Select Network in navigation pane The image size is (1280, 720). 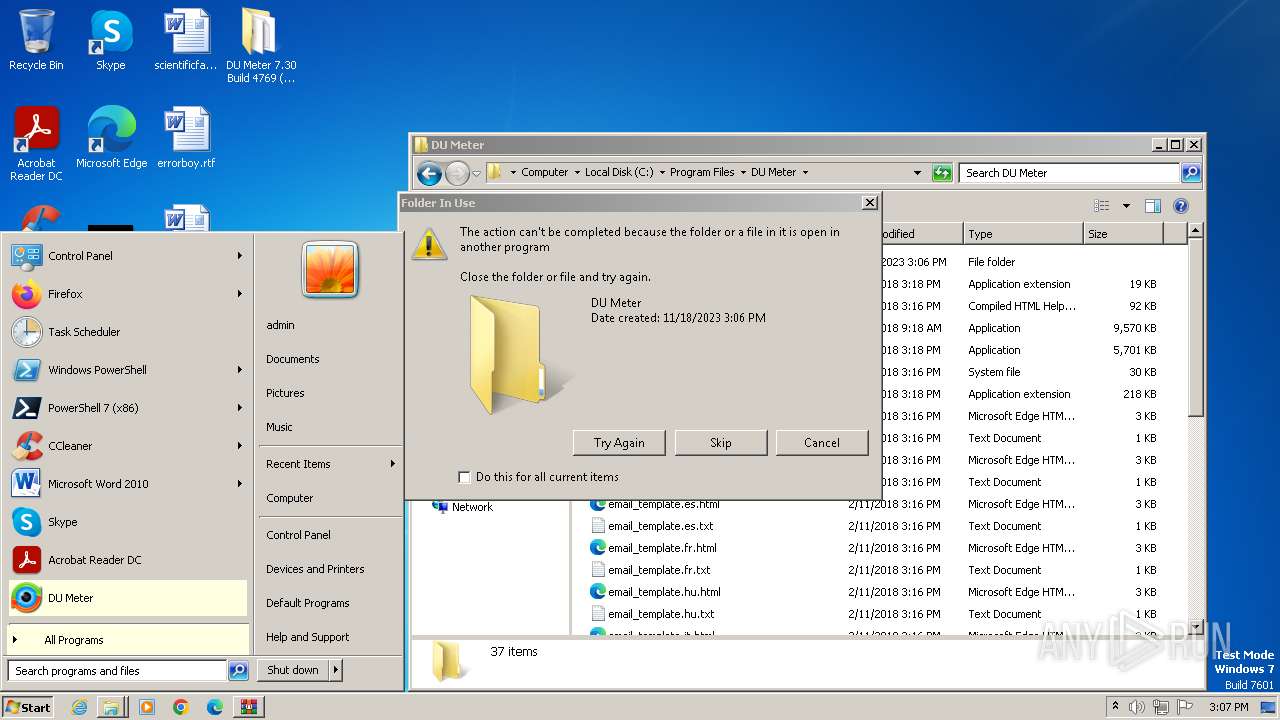point(472,507)
